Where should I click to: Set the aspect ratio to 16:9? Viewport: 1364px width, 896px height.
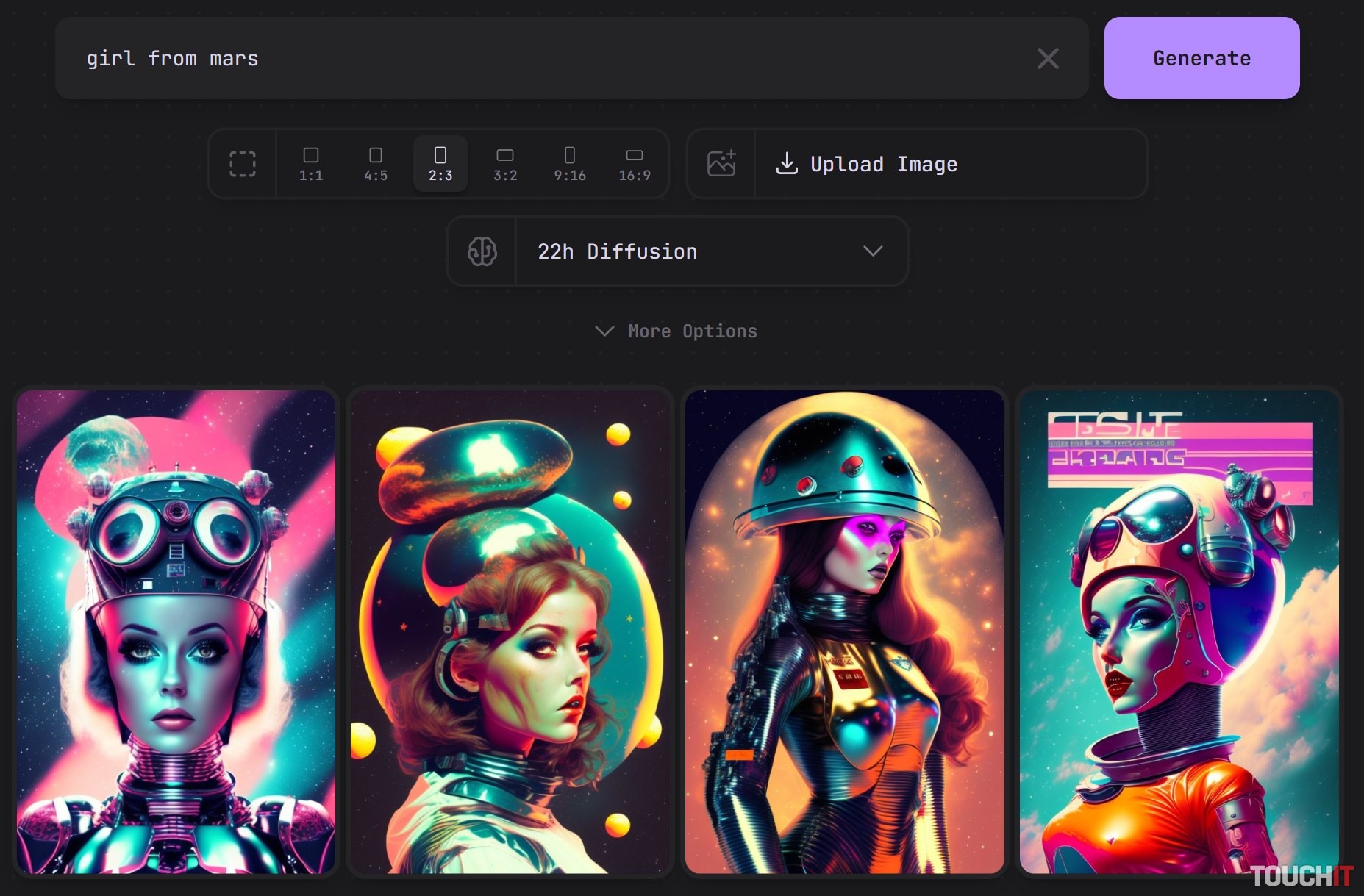pyautogui.click(x=634, y=164)
